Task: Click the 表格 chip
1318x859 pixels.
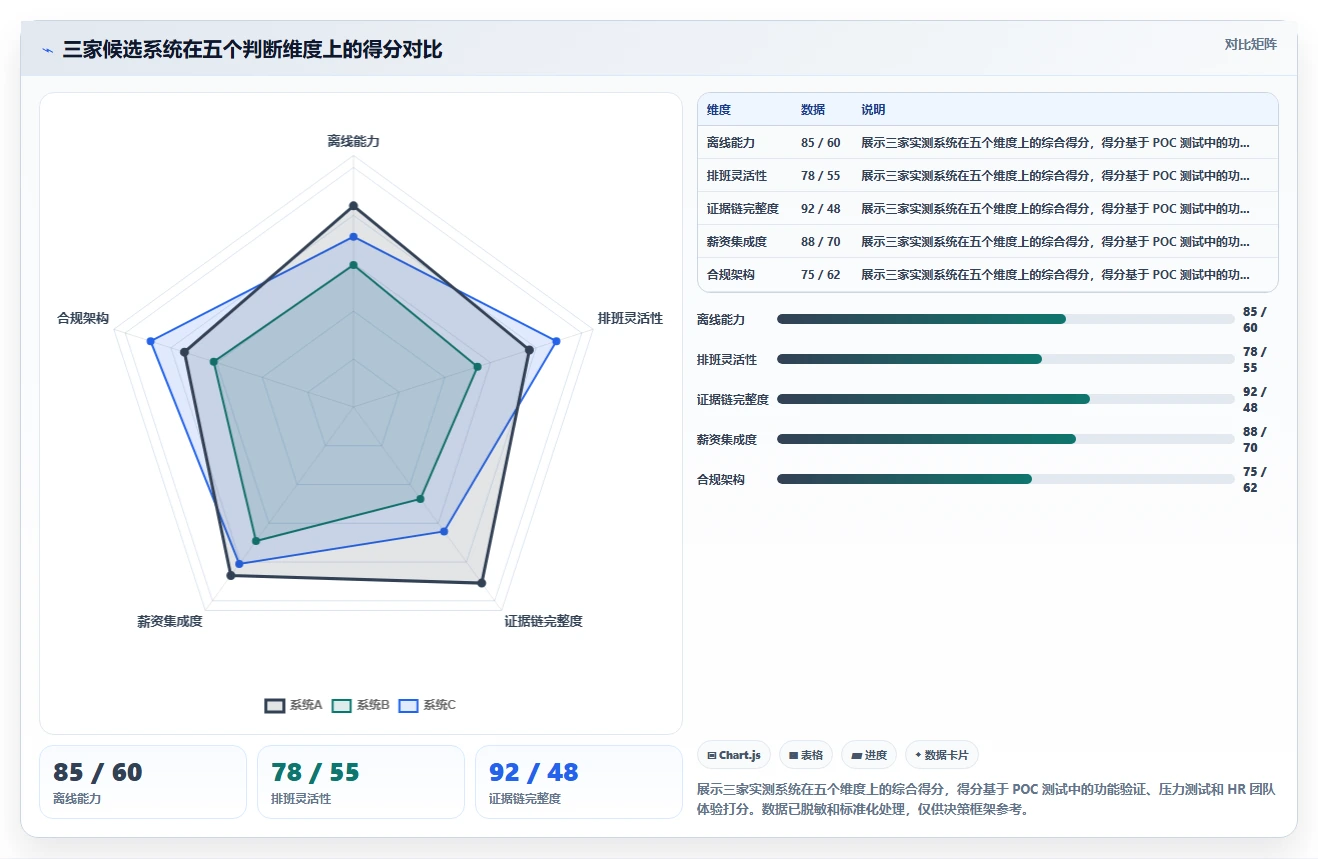Action: [x=805, y=755]
